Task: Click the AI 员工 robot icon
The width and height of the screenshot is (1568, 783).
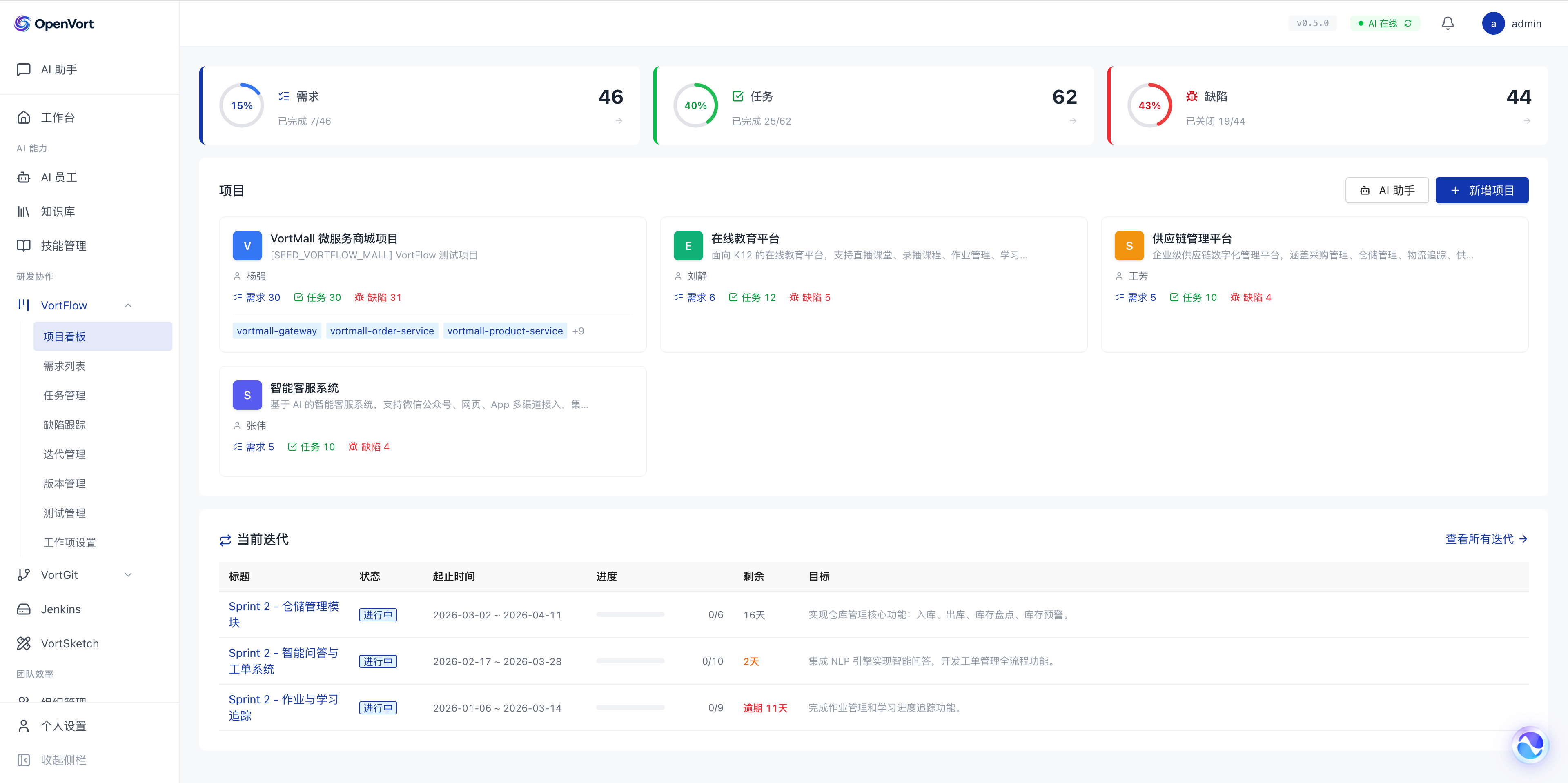Action: 24,177
